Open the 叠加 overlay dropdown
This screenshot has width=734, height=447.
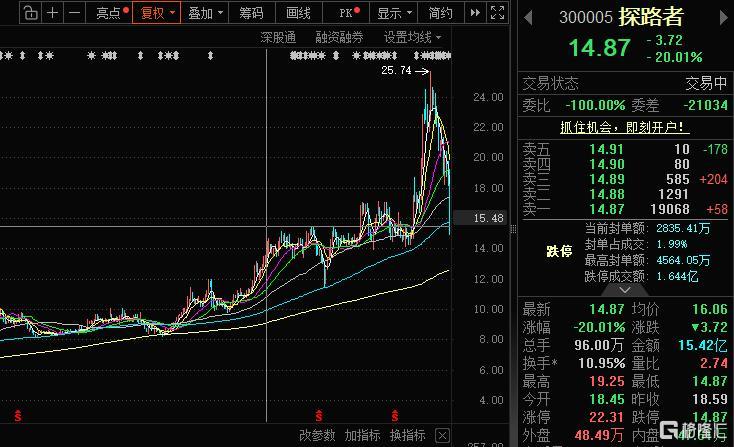(205, 13)
